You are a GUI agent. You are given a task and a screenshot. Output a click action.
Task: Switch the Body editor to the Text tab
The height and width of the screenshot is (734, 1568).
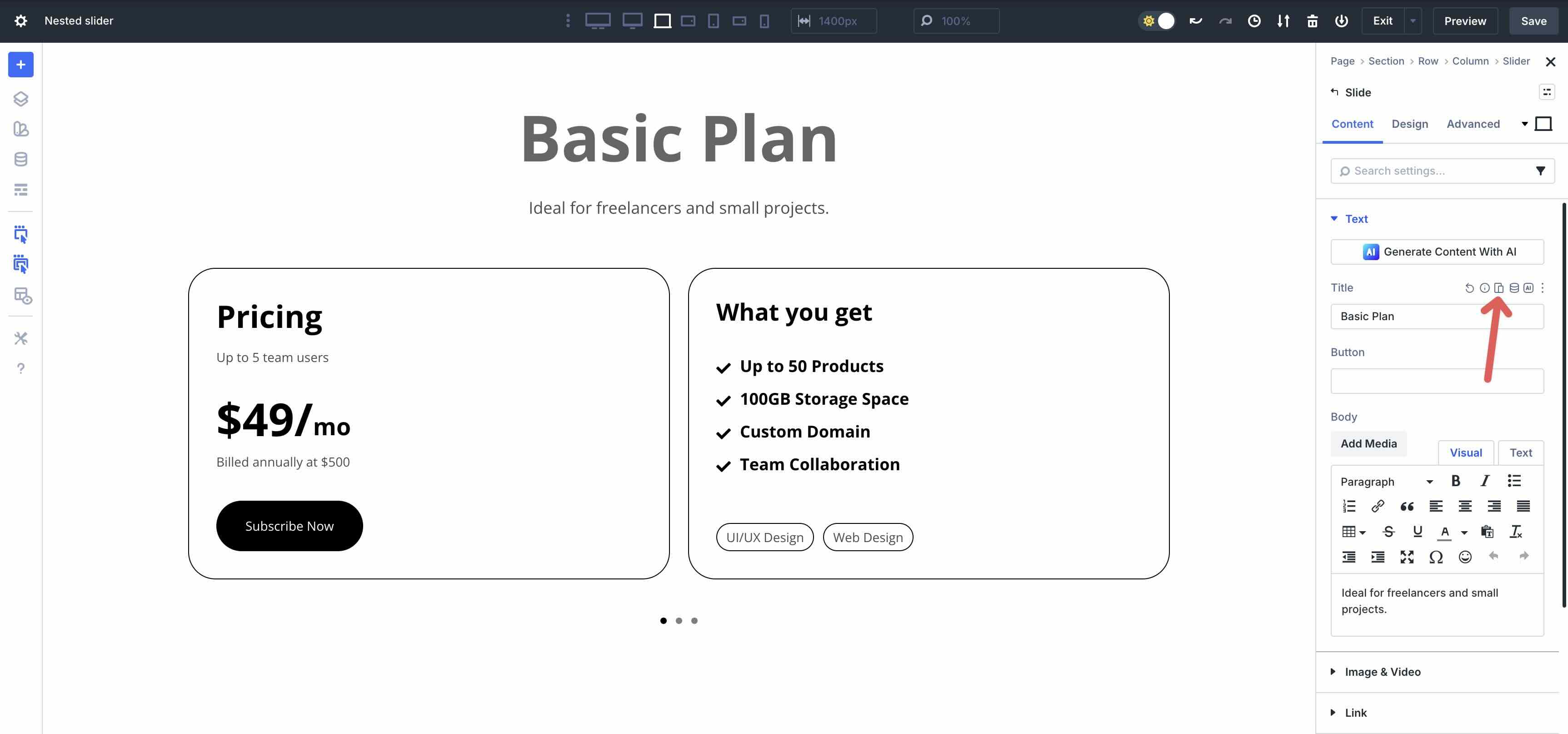coord(1520,452)
